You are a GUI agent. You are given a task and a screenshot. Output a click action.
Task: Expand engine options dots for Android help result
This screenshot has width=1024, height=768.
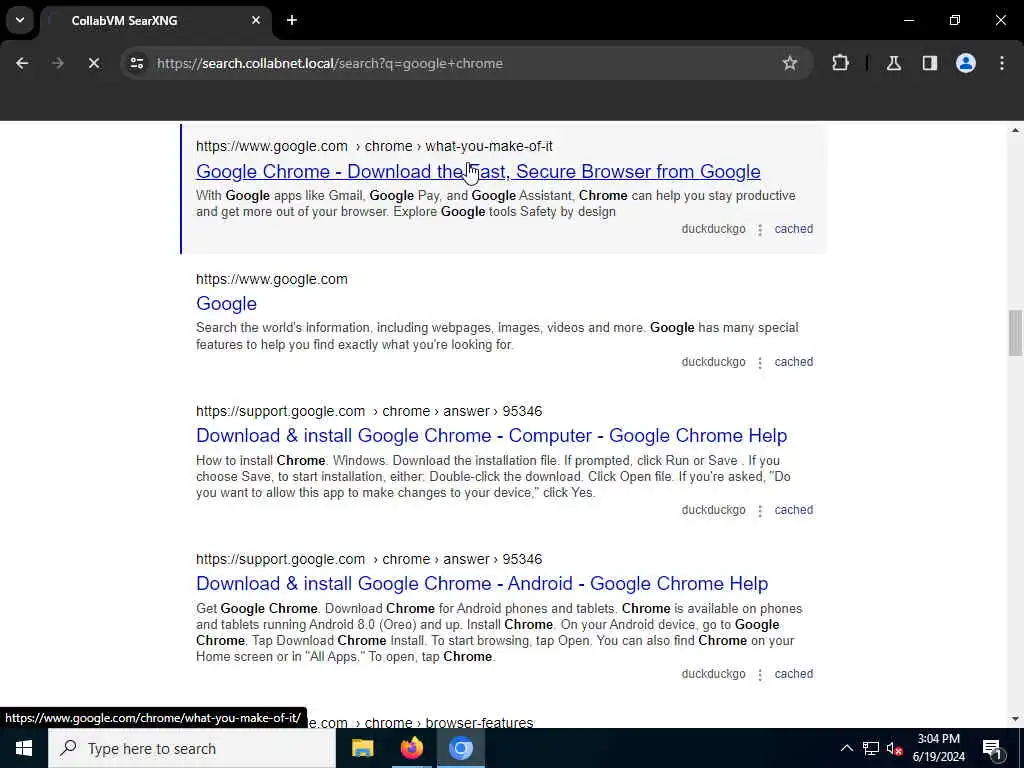point(760,675)
